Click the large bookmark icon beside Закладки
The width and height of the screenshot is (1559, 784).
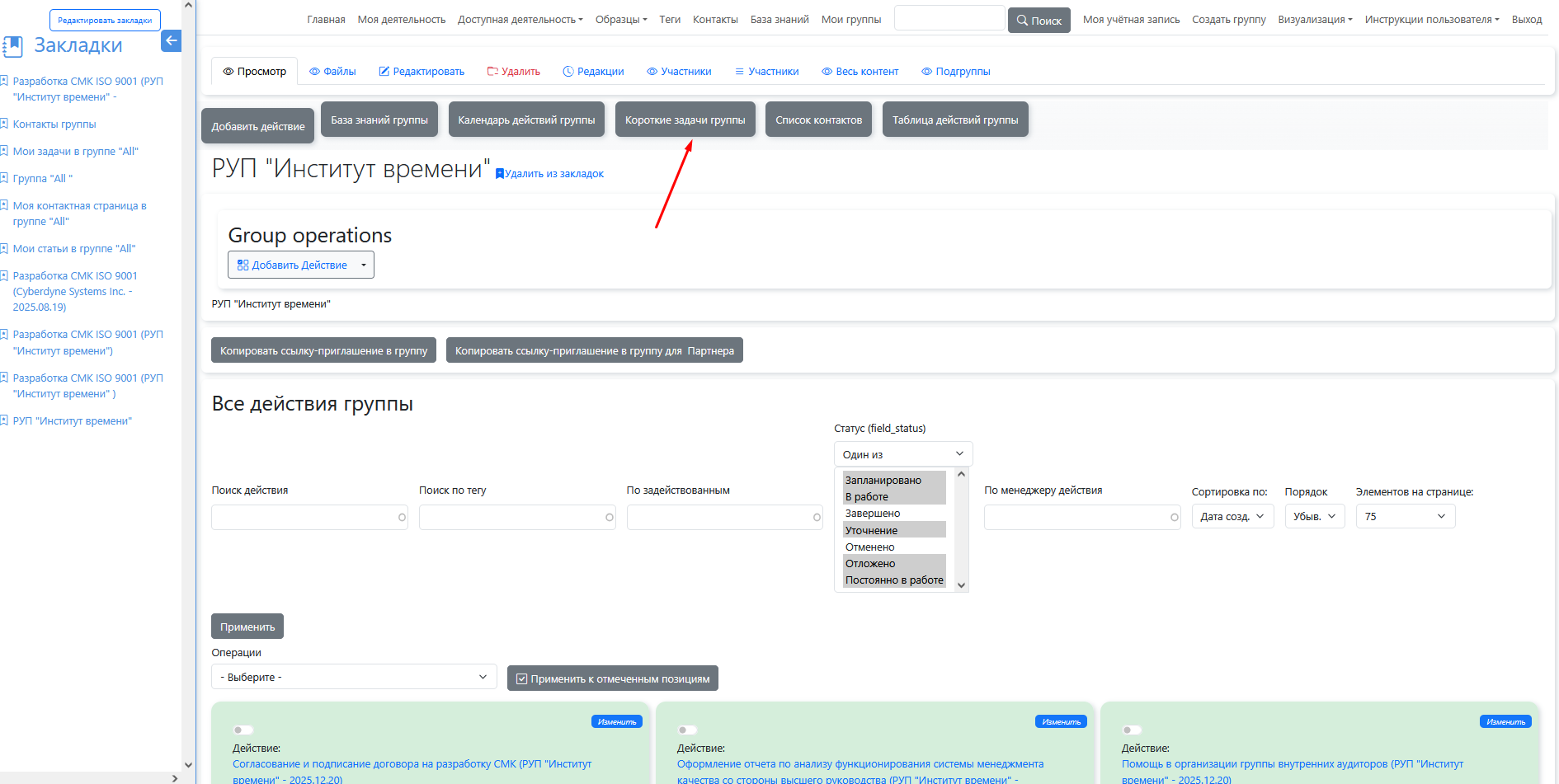(12, 47)
